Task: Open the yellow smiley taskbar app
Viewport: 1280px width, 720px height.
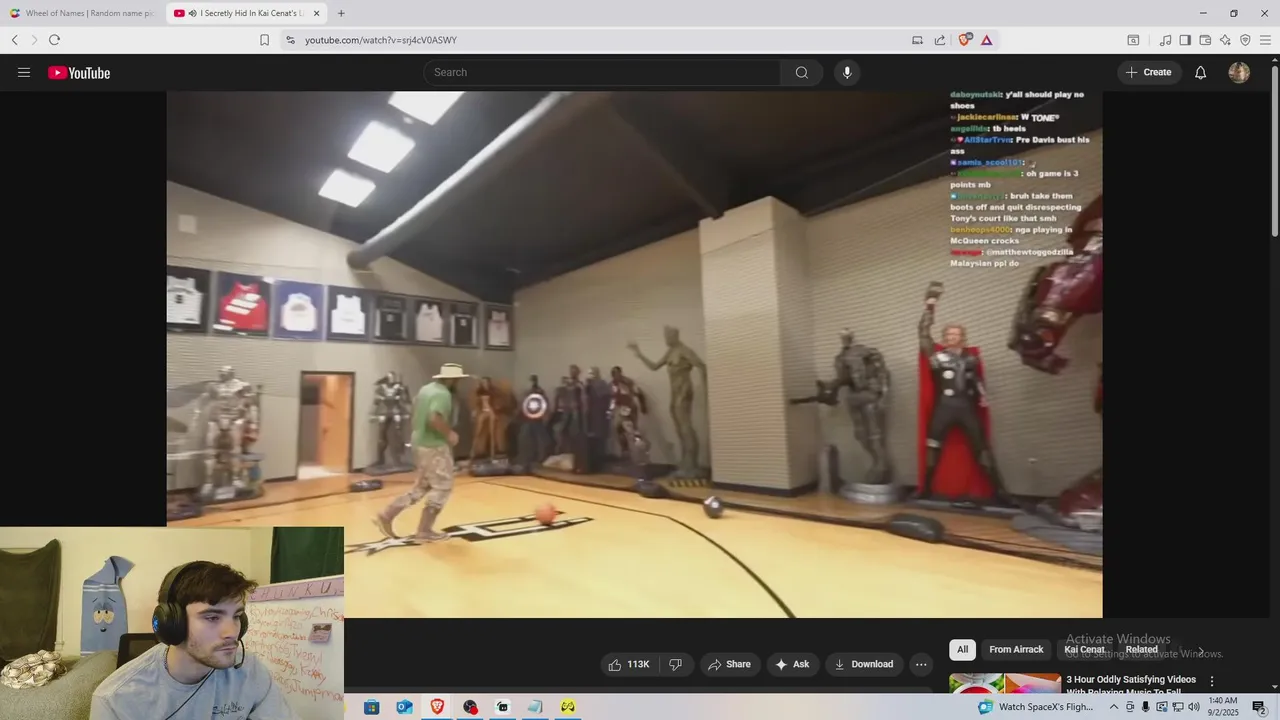Action: pos(568,707)
